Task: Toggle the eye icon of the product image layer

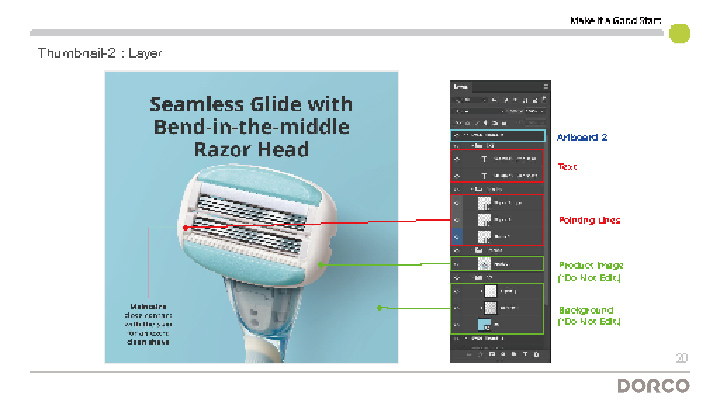Action: click(x=457, y=264)
